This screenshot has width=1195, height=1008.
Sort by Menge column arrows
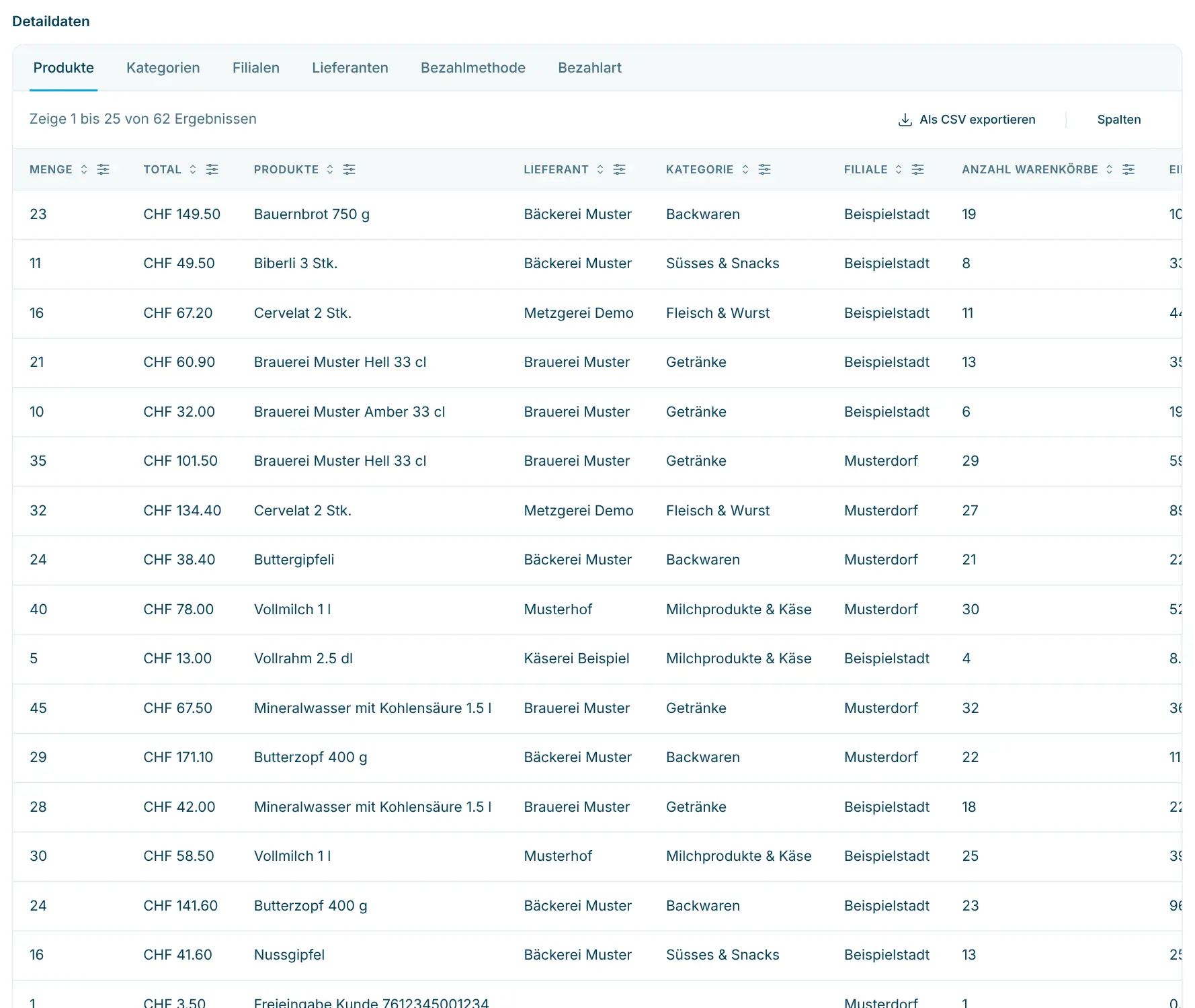pyautogui.click(x=84, y=169)
